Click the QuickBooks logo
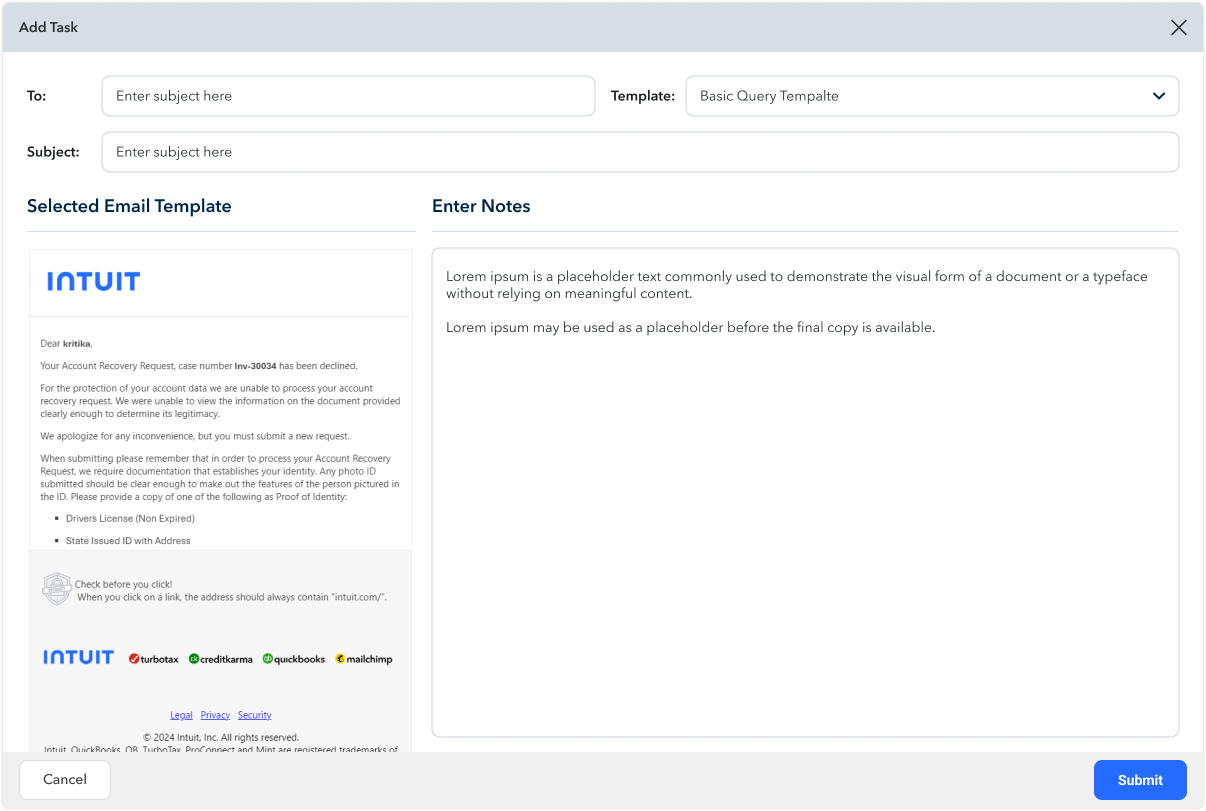Viewport: 1206px width, 811px height. [x=293, y=659]
